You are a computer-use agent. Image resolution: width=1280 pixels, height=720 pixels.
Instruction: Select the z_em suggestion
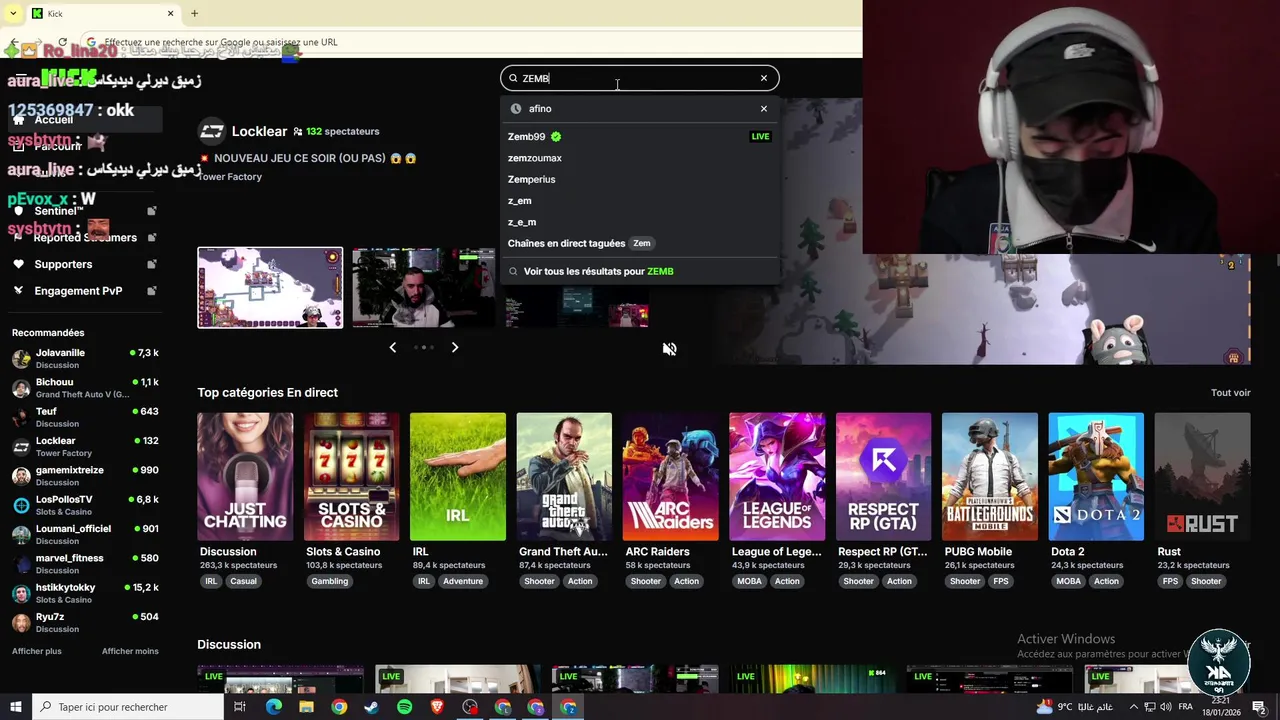639,201
